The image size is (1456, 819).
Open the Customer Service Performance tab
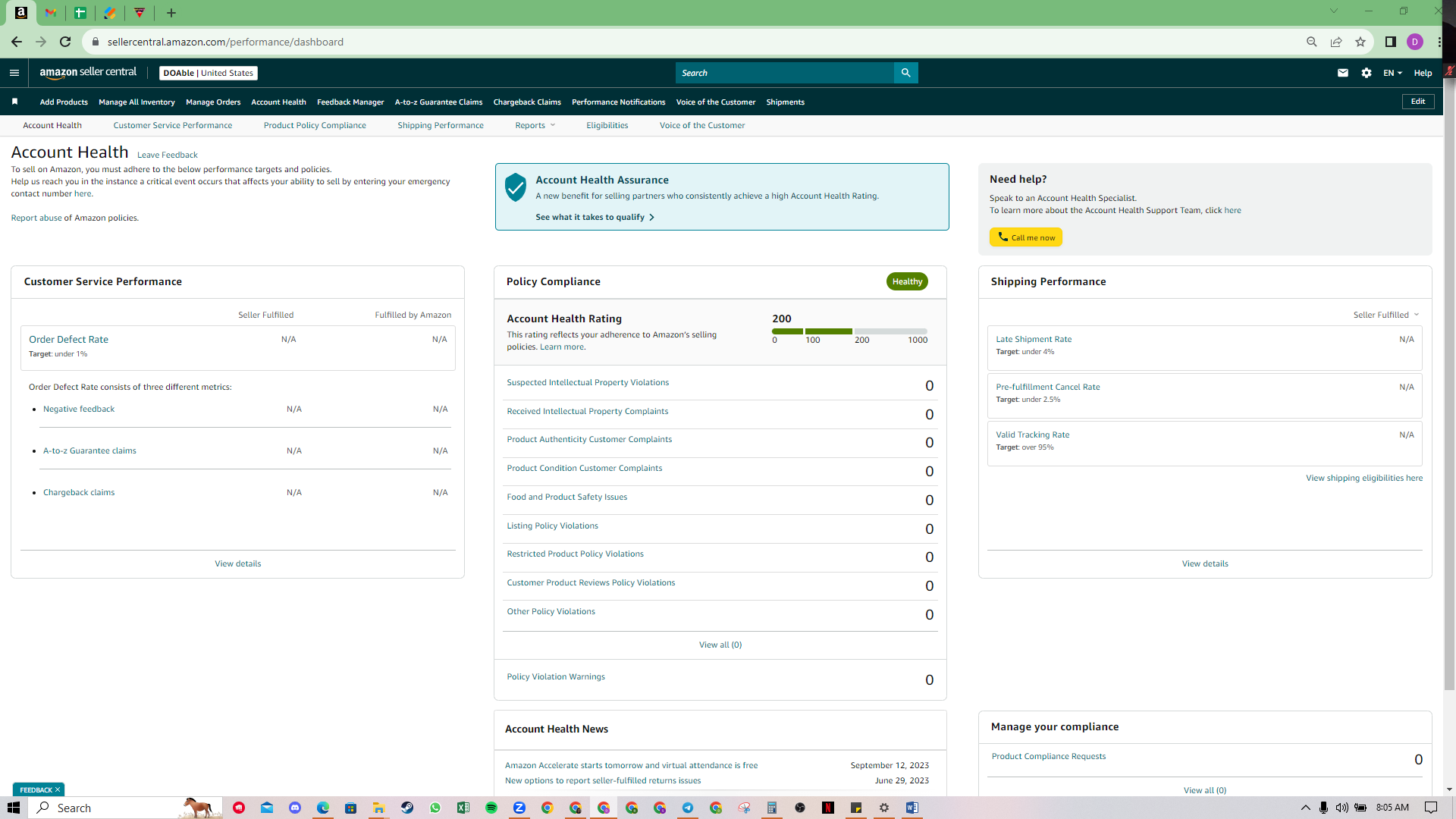pyautogui.click(x=173, y=125)
